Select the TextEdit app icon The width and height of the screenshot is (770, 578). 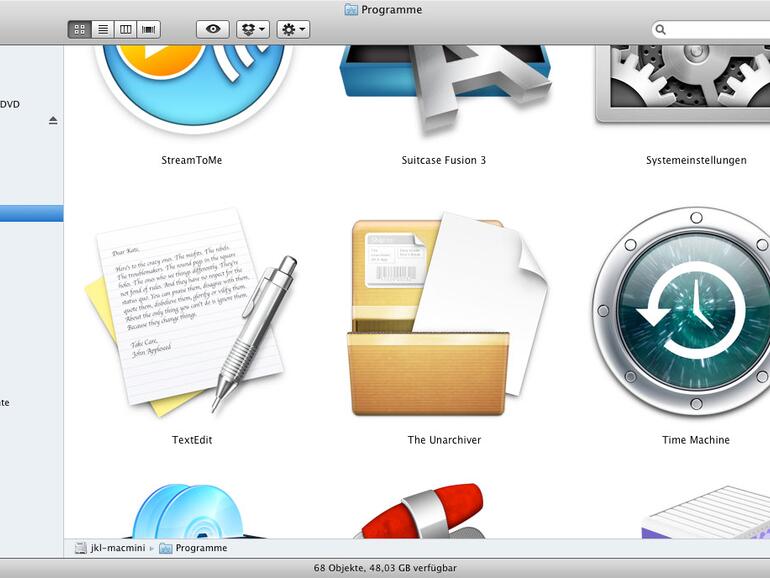(192, 313)
